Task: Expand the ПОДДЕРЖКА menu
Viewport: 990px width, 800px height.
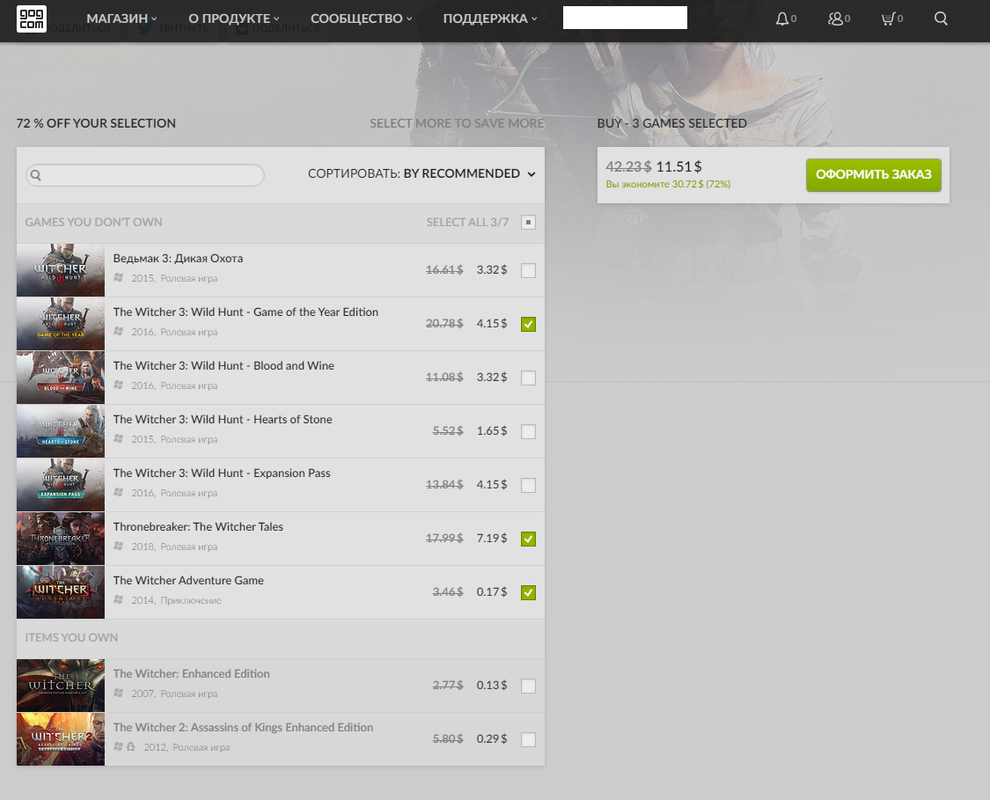Action: click(x=490, y=19)
